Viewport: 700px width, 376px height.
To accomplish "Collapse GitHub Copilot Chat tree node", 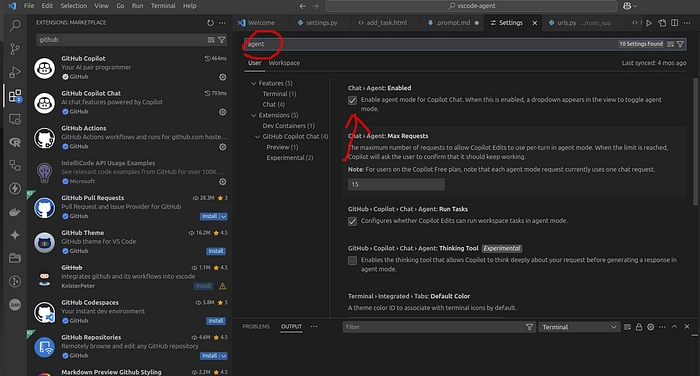I will pyautogui.click(x=258, y=137).
